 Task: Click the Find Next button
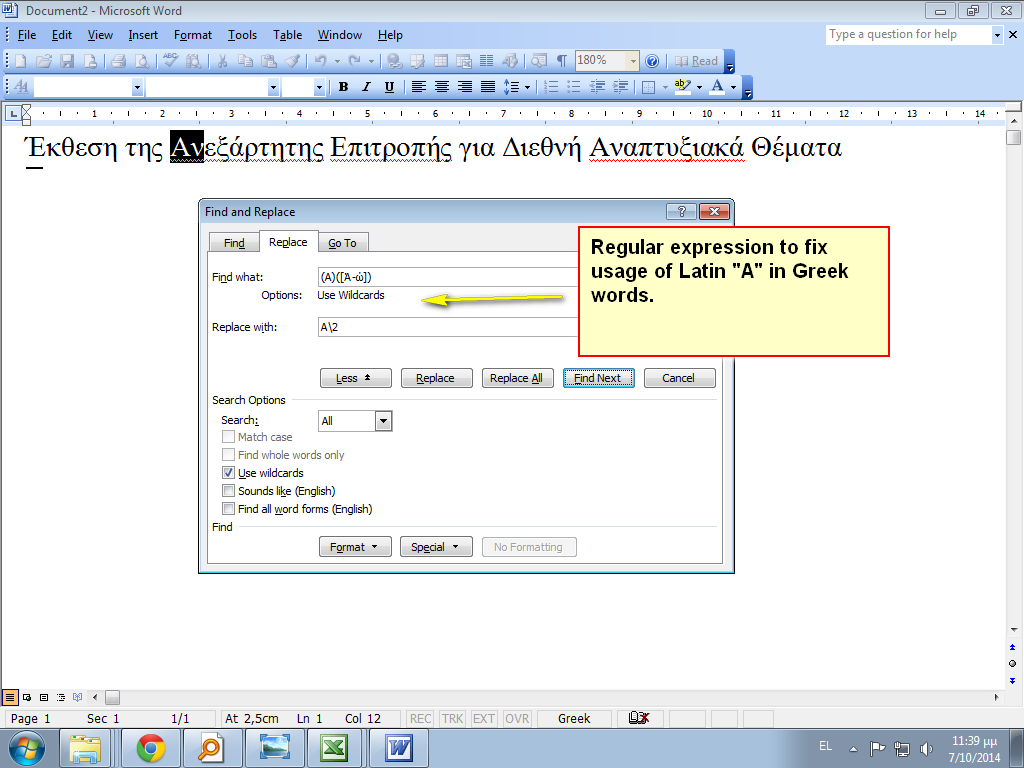click(598, 378)
